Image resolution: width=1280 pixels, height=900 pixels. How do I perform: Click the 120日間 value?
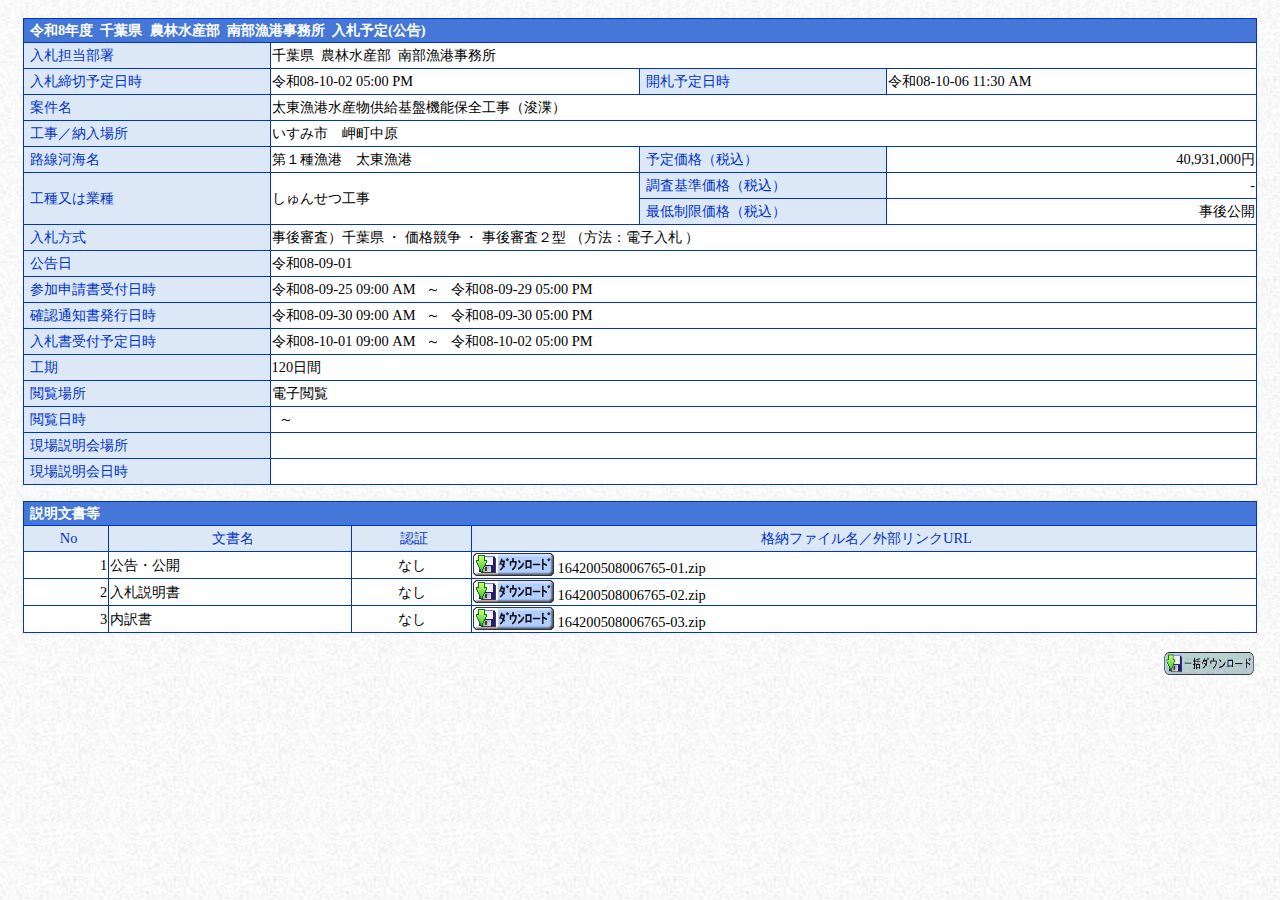(x=297, y=367)
